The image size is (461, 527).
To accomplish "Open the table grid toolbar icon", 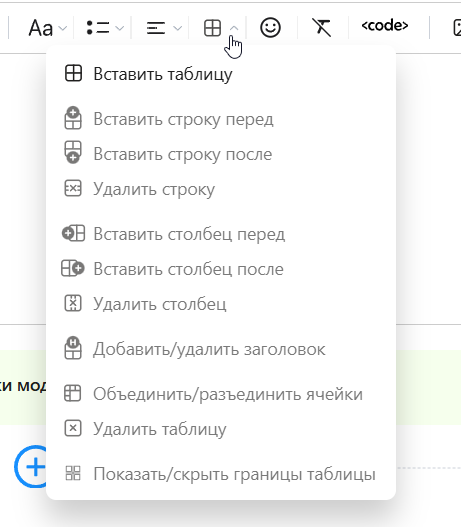I will (x=213, y=28).
